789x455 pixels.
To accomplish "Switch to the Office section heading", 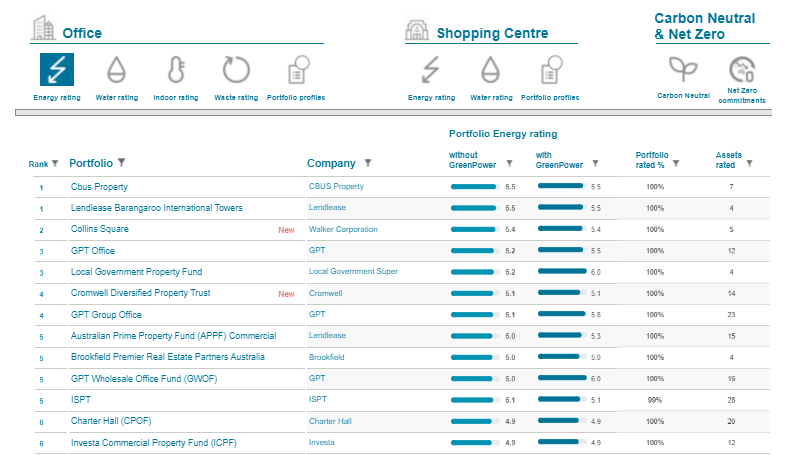I will (x=81, y=33).
